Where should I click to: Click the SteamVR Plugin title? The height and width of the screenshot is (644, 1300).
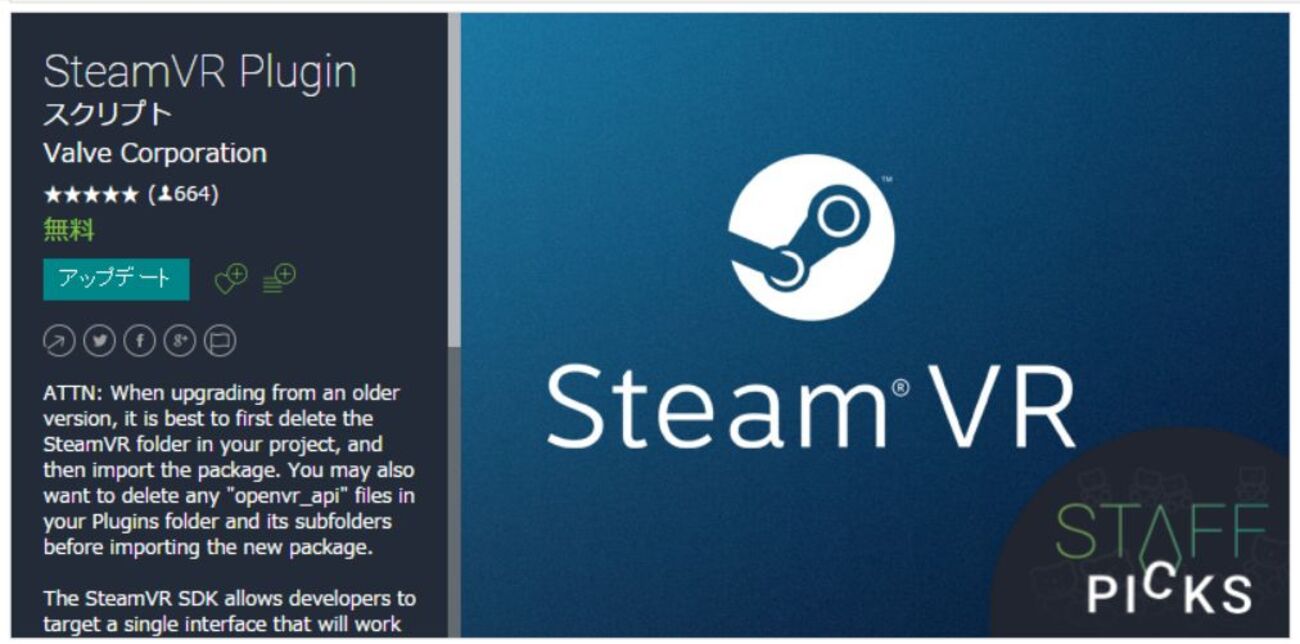click(x=200, y=72)
